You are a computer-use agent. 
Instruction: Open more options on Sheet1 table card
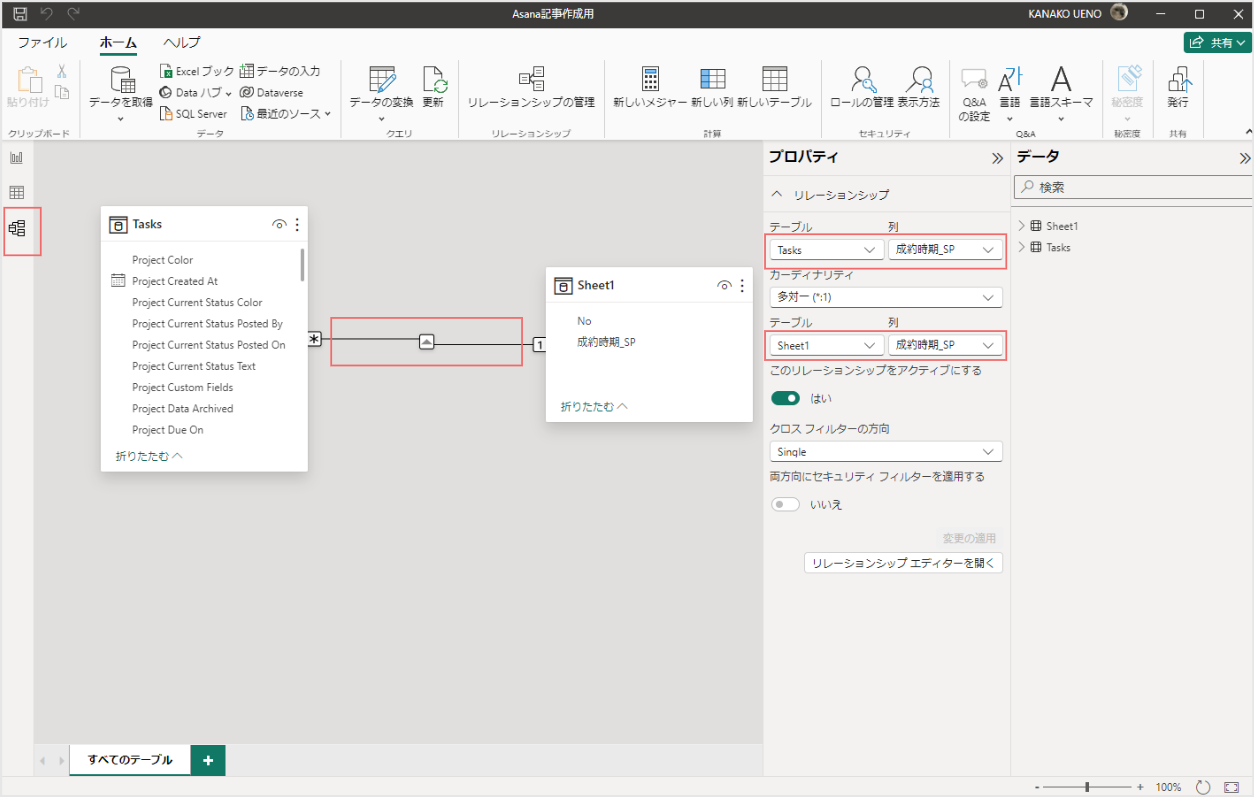[742, 286]
